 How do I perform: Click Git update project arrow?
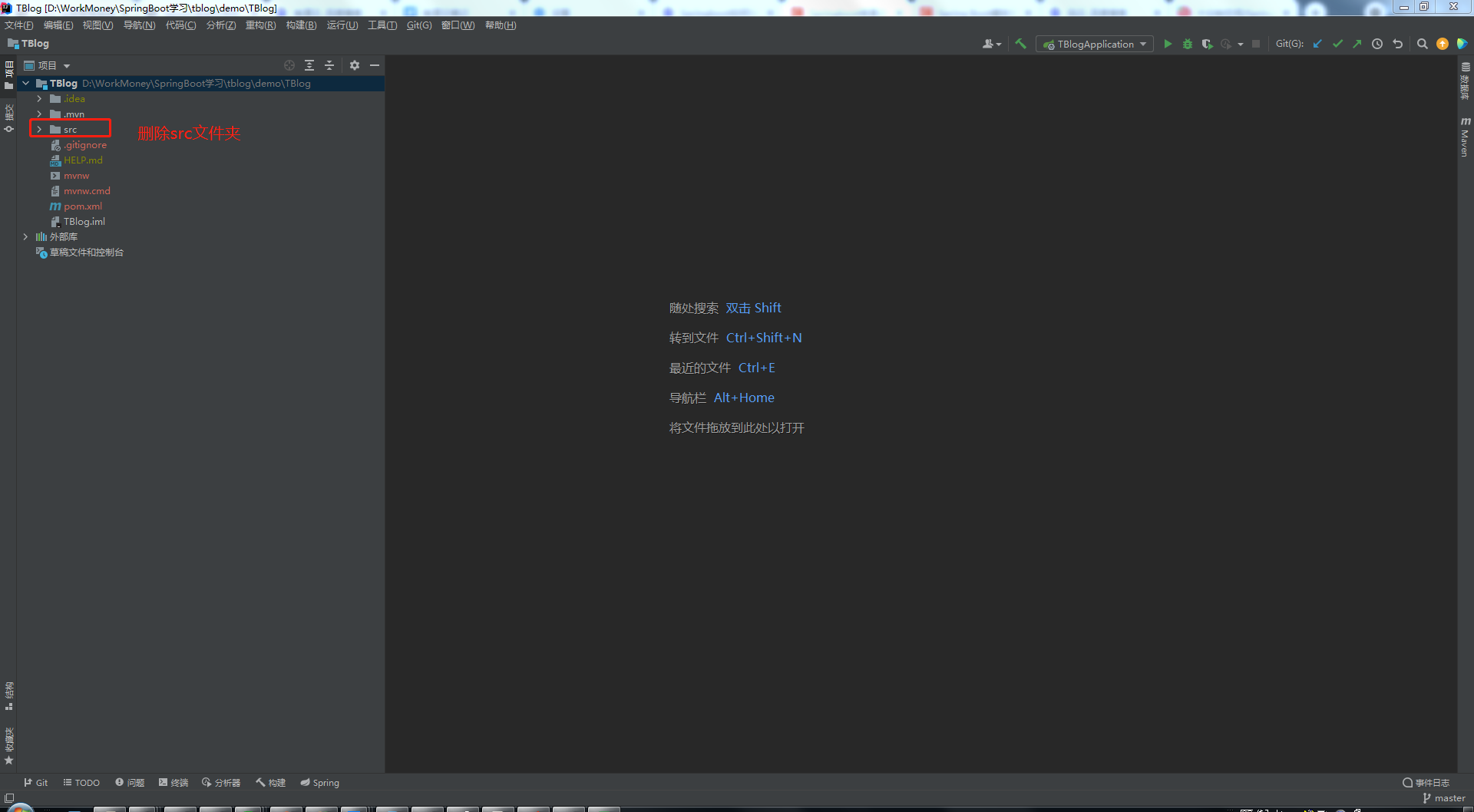(x=1317, y=45)
